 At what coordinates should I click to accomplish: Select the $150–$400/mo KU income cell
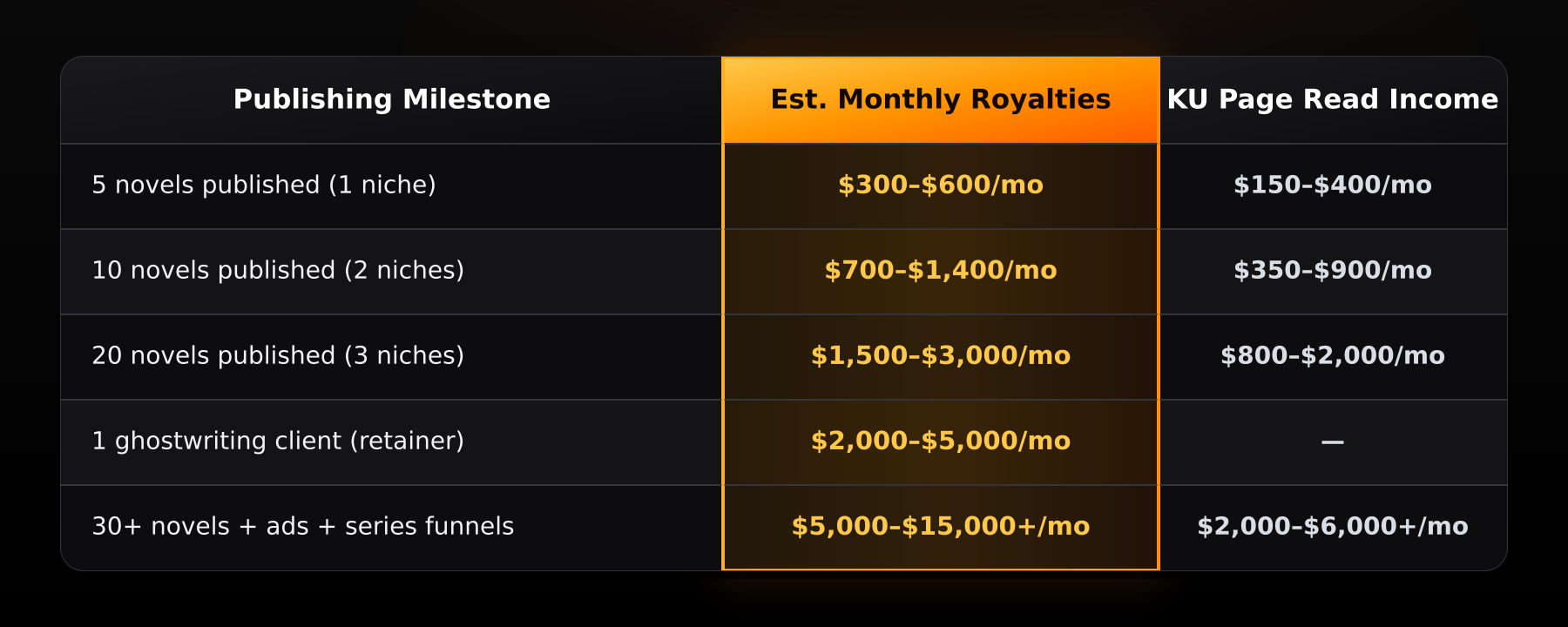point(1333,186)
